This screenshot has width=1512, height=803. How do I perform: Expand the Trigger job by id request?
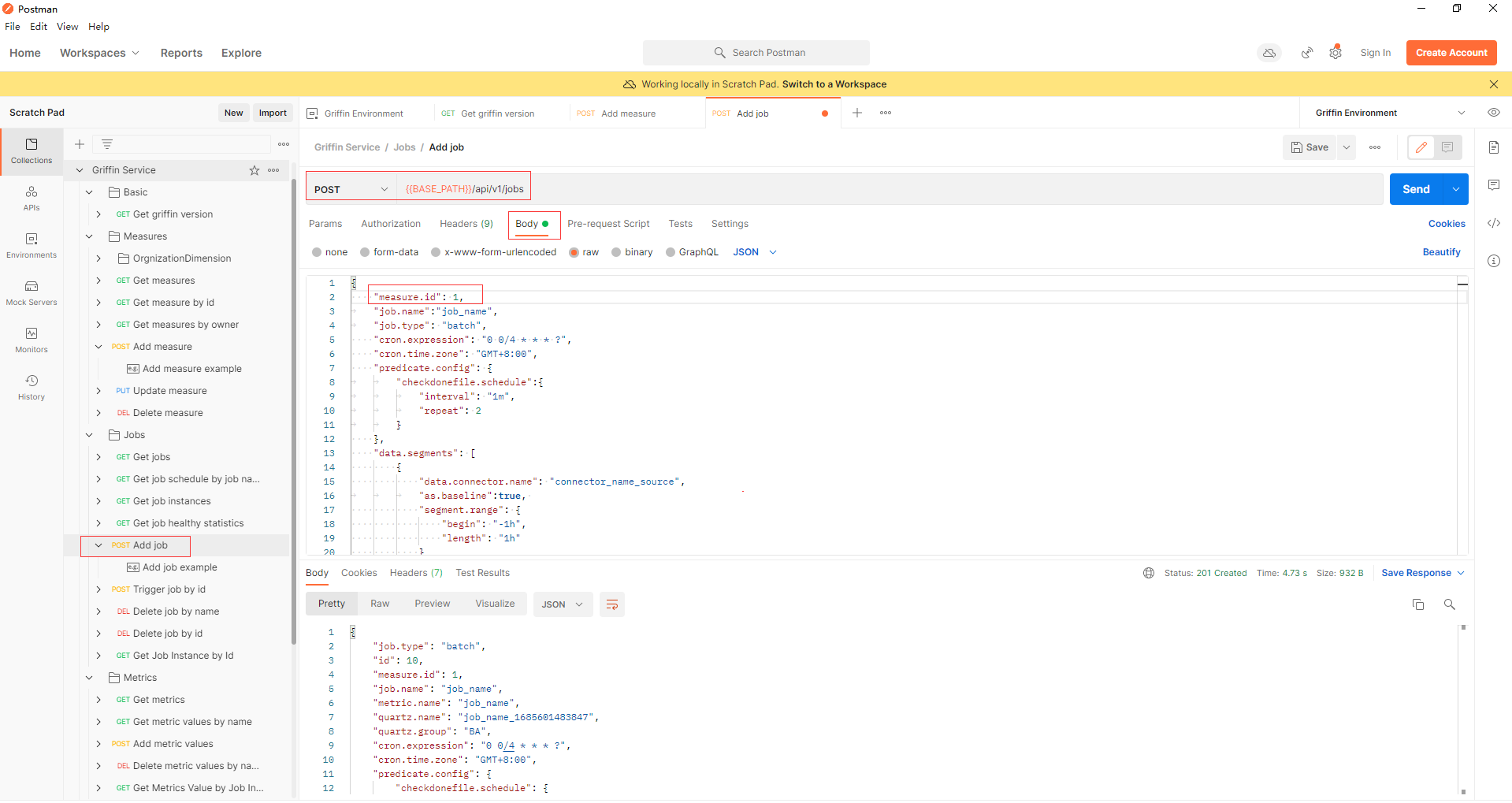pyautogui.click(x=98, y=589)
